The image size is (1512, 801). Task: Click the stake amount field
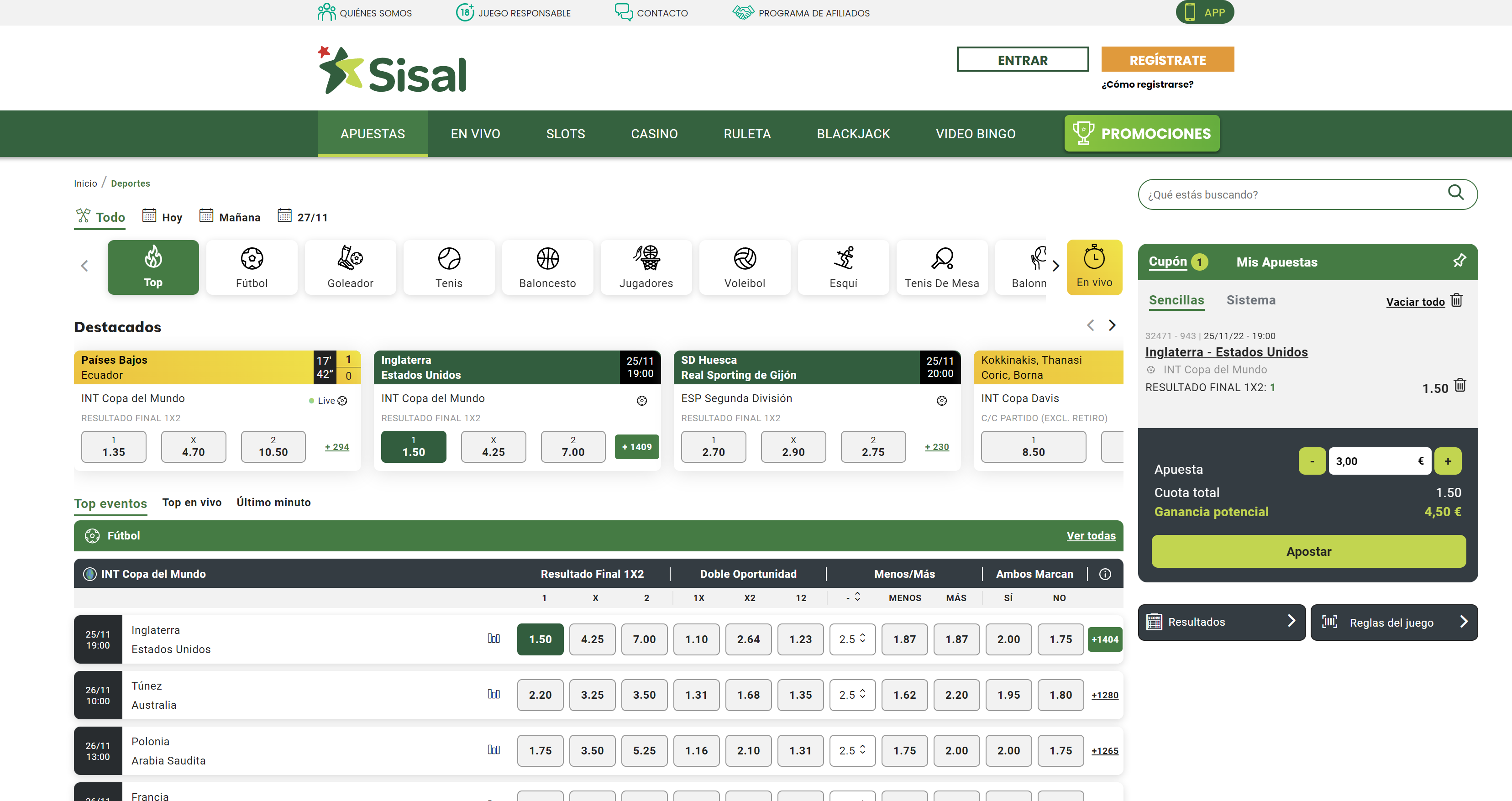1380,461
